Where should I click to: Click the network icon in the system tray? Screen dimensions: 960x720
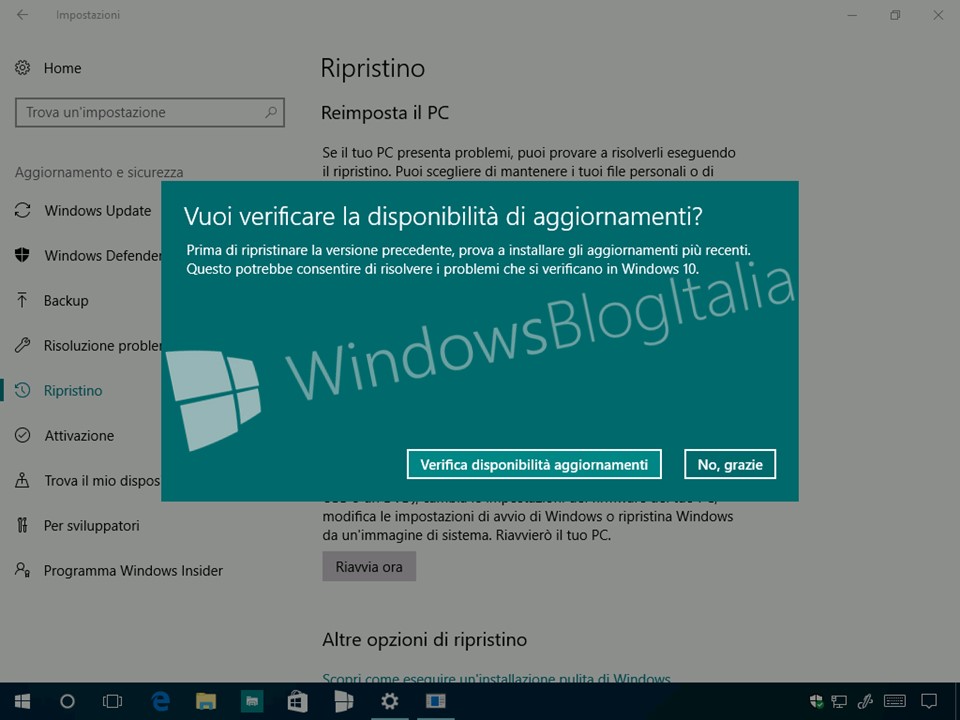pyautogui.click(x=839, y=702)
